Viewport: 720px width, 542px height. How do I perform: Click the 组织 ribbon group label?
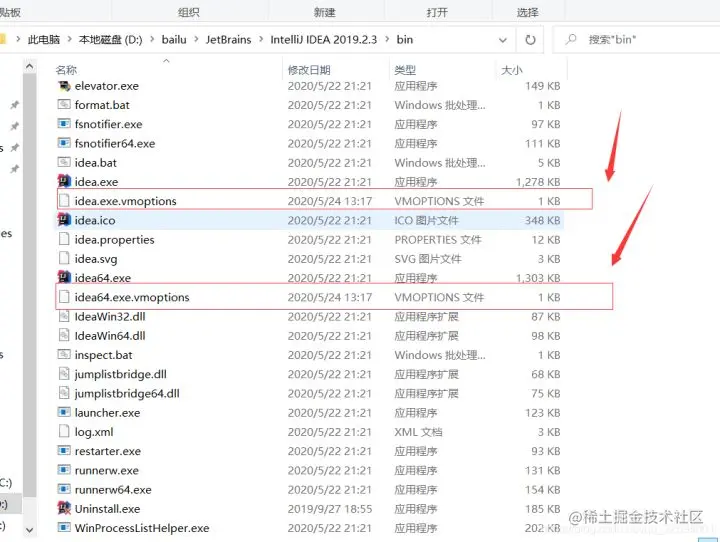pos(189,12)
